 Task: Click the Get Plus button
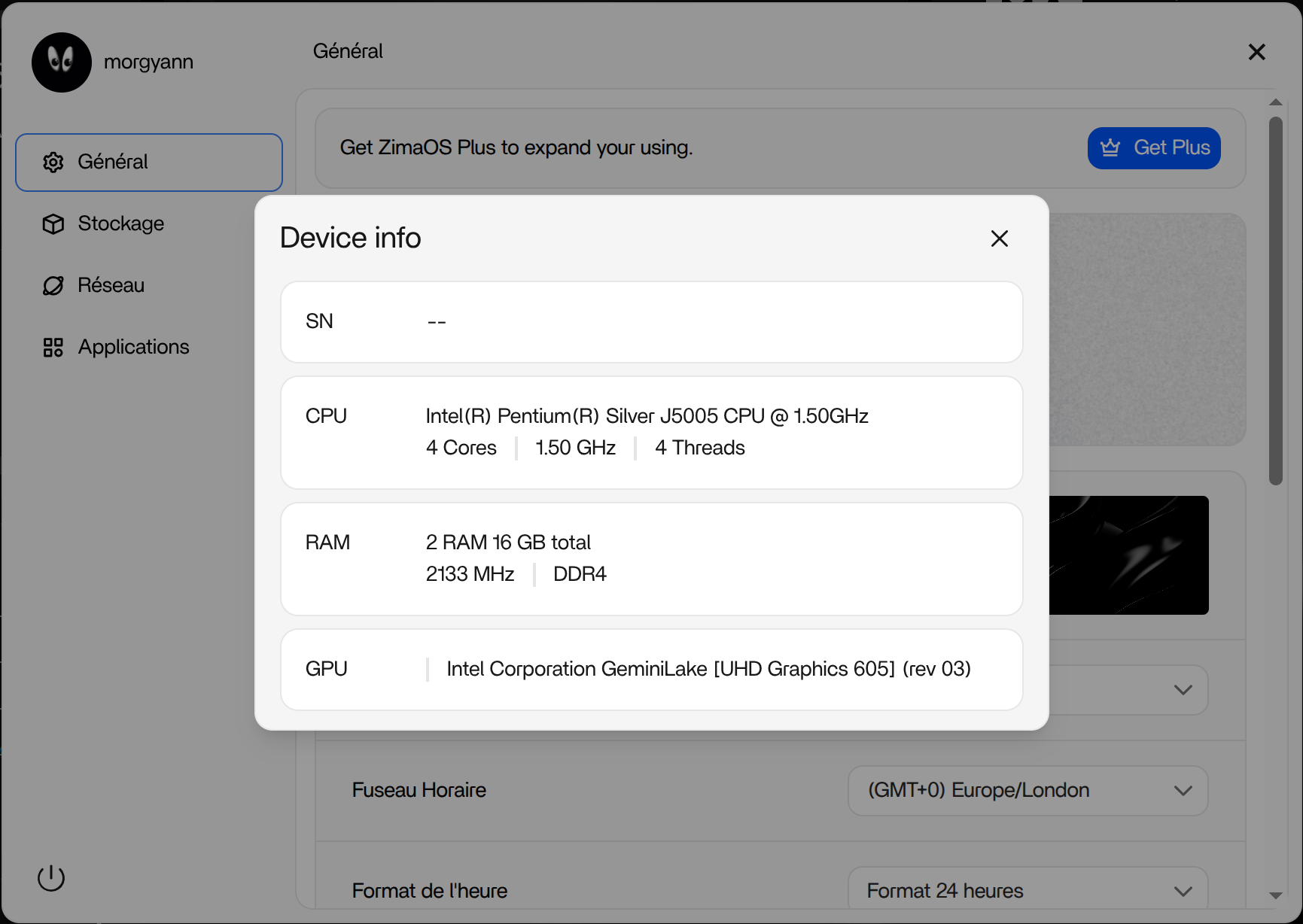click(1154, 148)
